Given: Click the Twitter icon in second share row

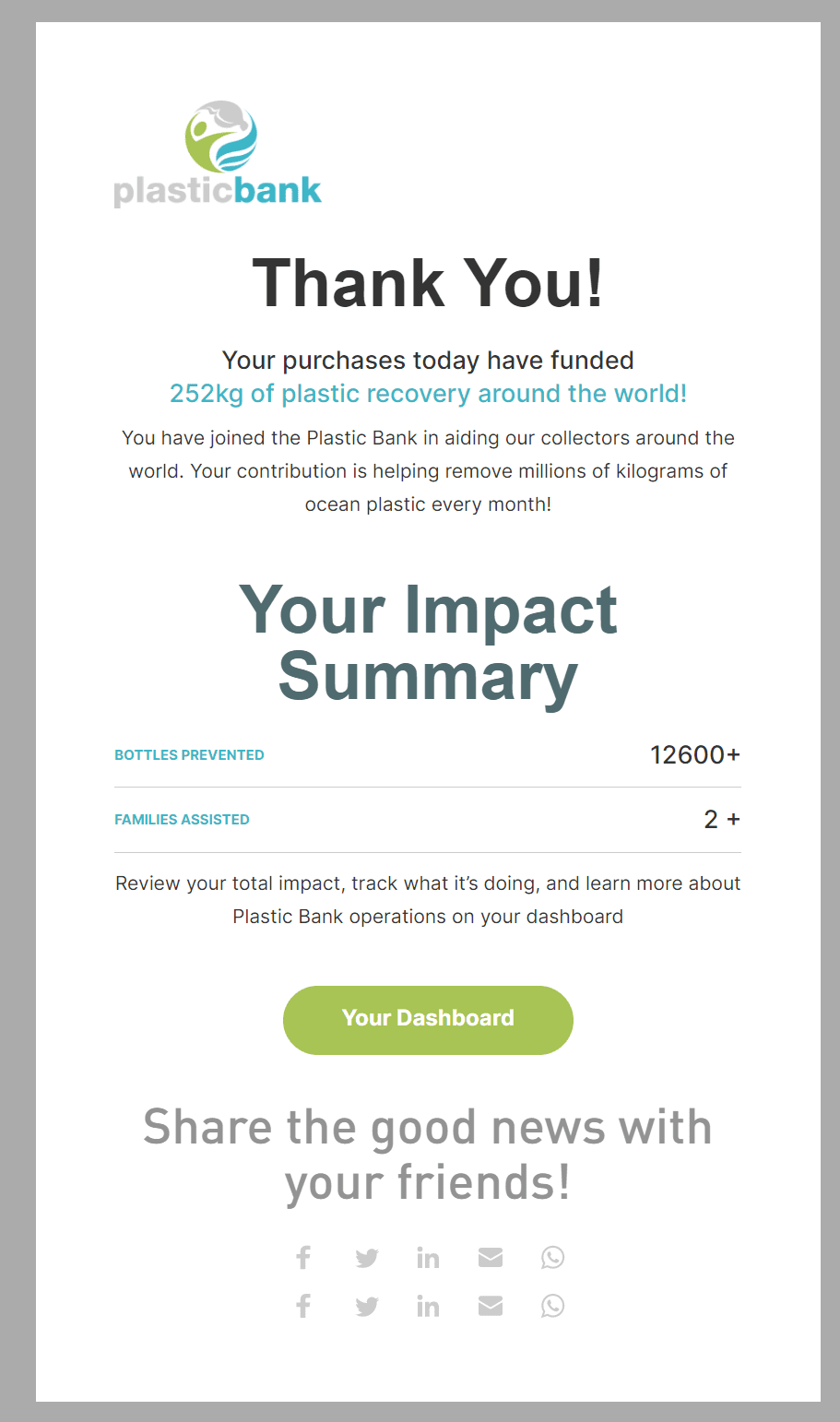Looking at the screenshot, I should (x=367, y=1306).
